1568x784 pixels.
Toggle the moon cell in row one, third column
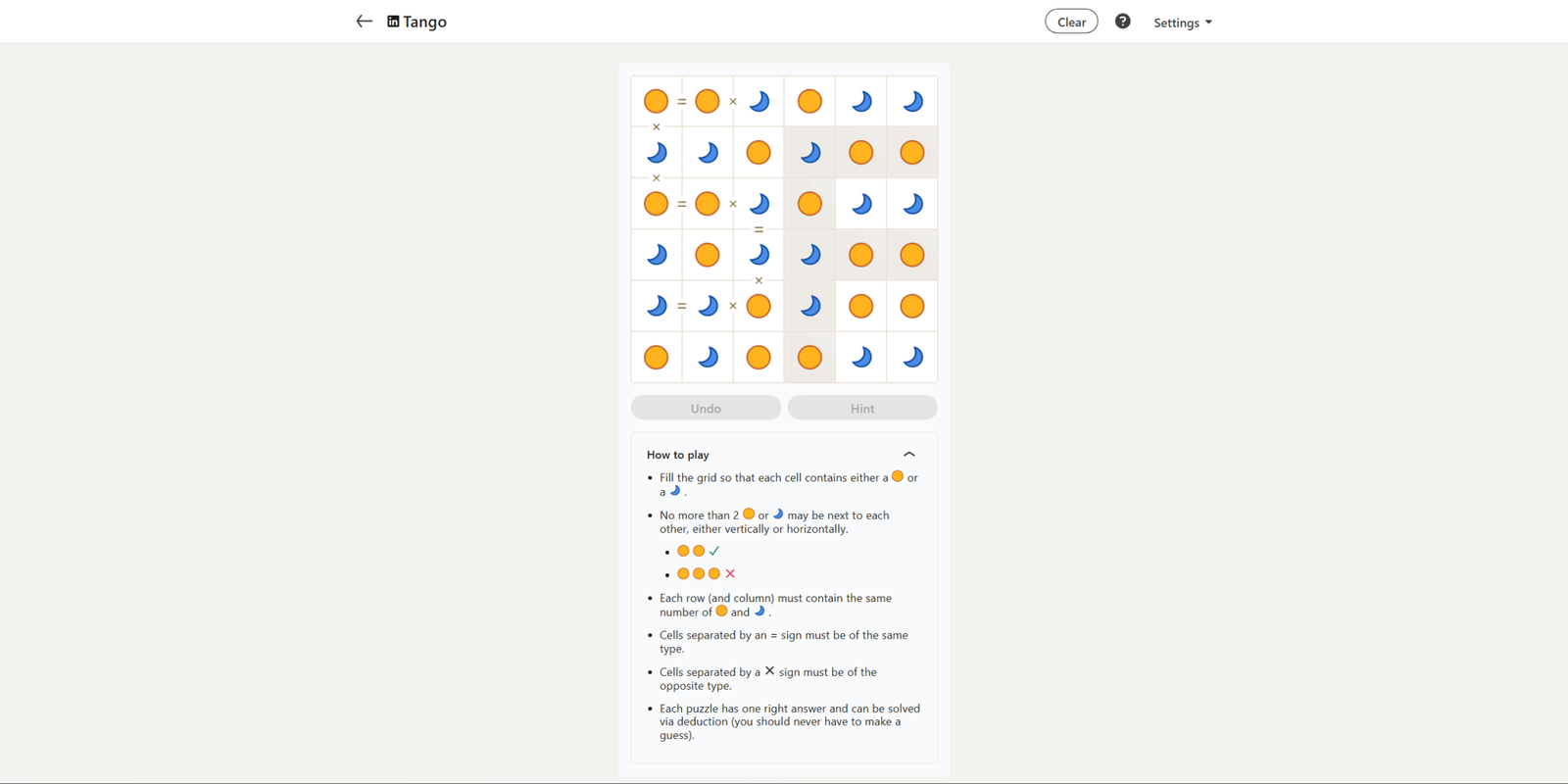pyautogui.click(x=759, y=101)
